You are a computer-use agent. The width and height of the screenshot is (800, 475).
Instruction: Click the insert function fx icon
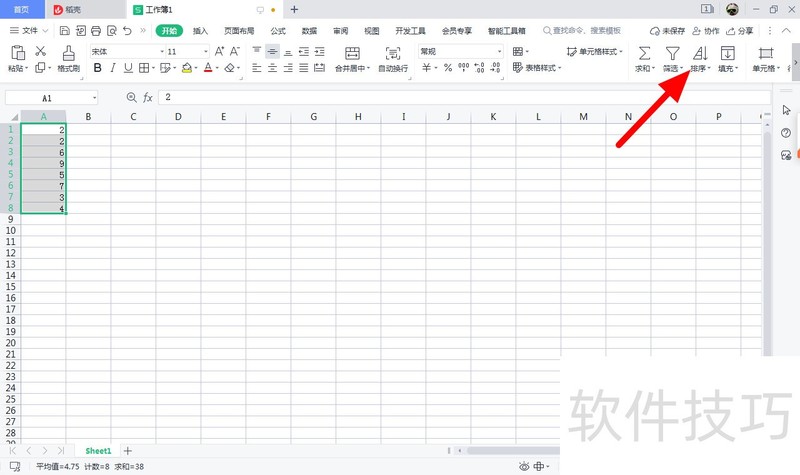tap(148, 97)
